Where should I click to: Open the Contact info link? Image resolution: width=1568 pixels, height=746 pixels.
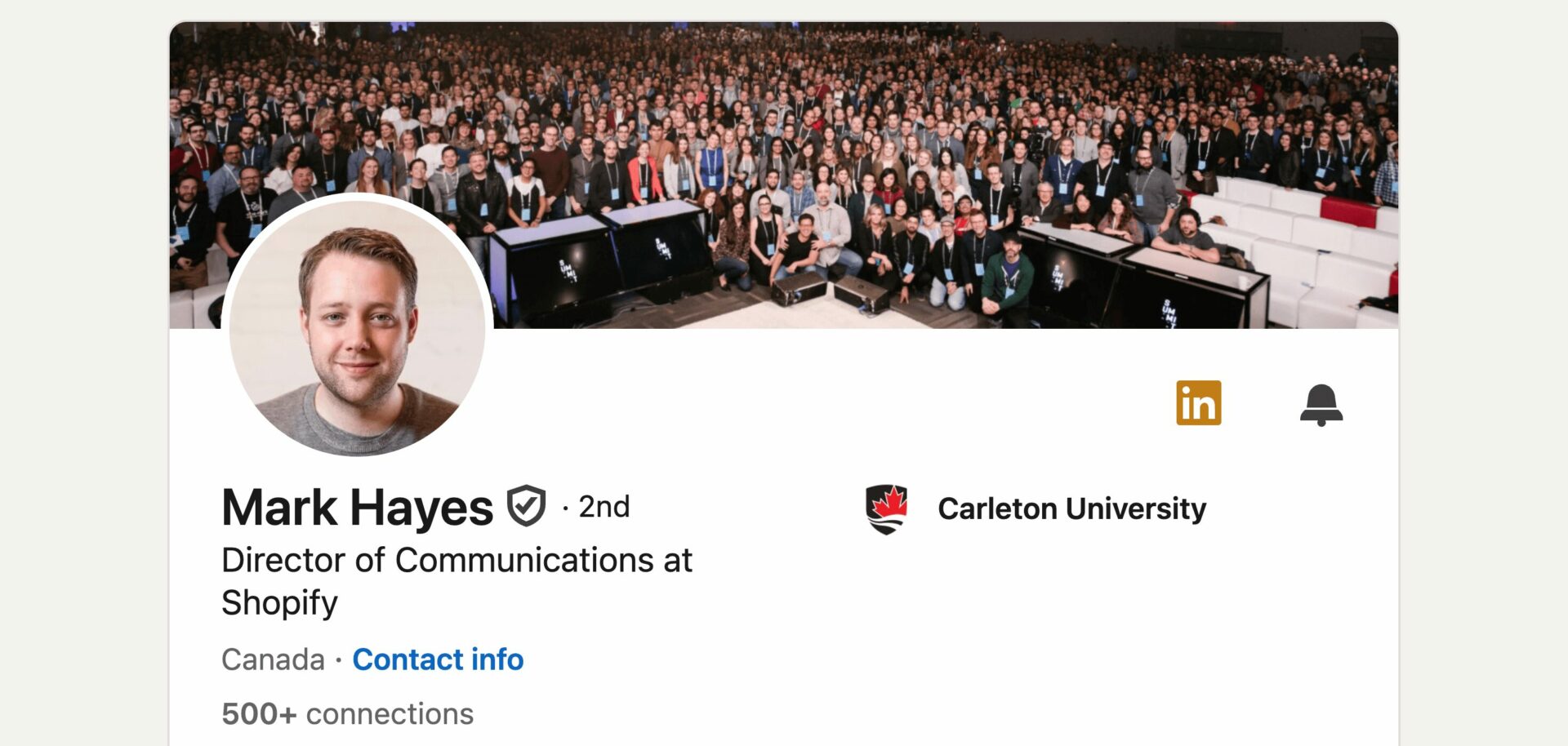(x=438, y=659)
